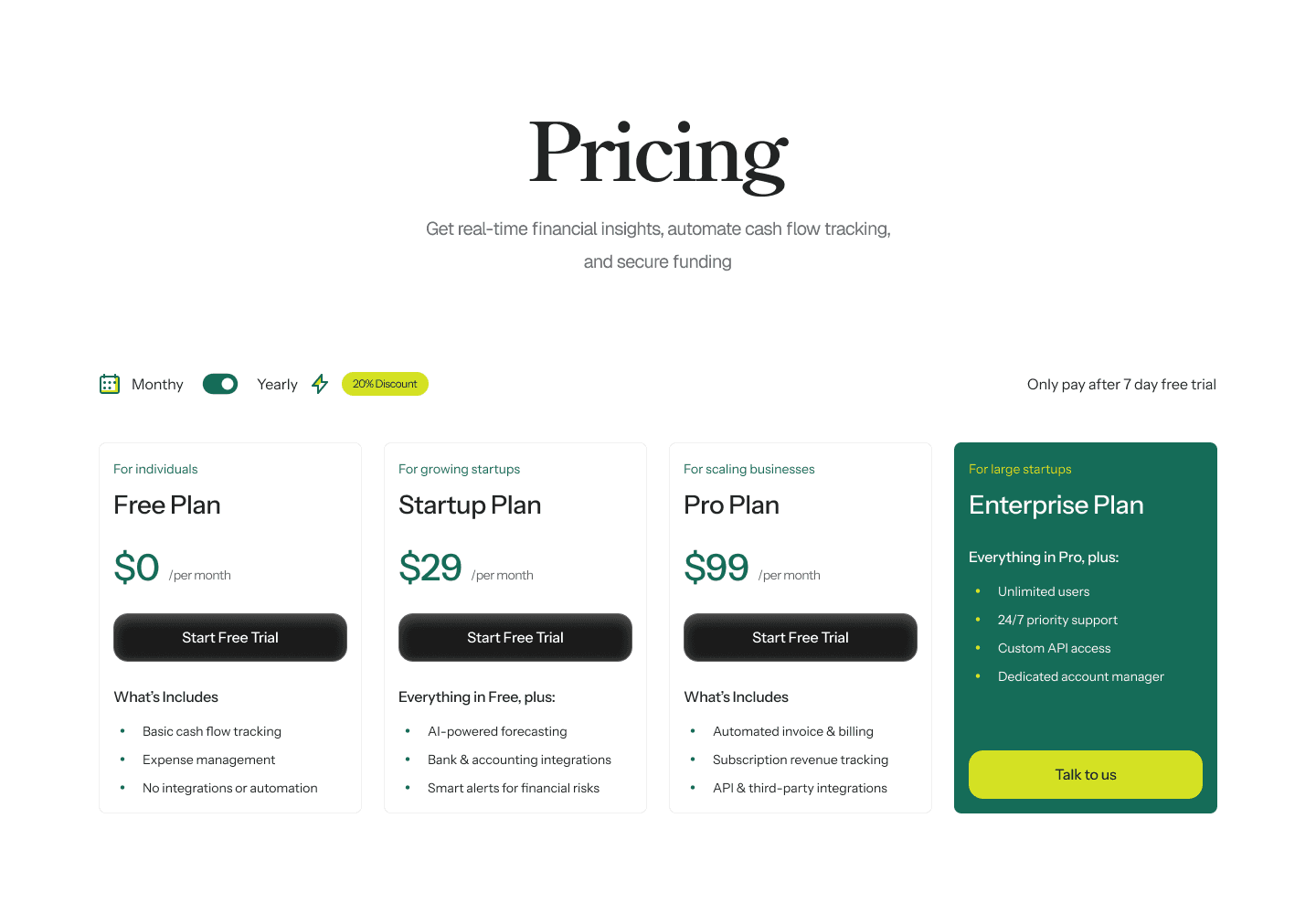Viewport: 1316px width, 914px height.
Task: Select the 20% Discount badge
Action: pyautogui.click(x=385, y=384)
